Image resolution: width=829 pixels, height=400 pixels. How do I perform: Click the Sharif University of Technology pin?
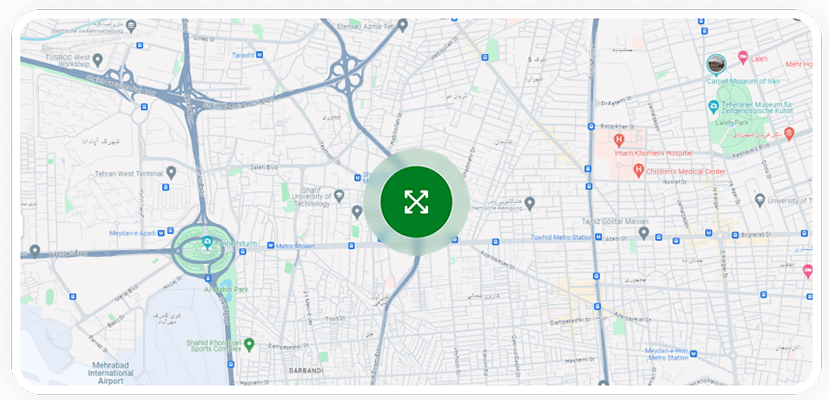tap(339, 196)
